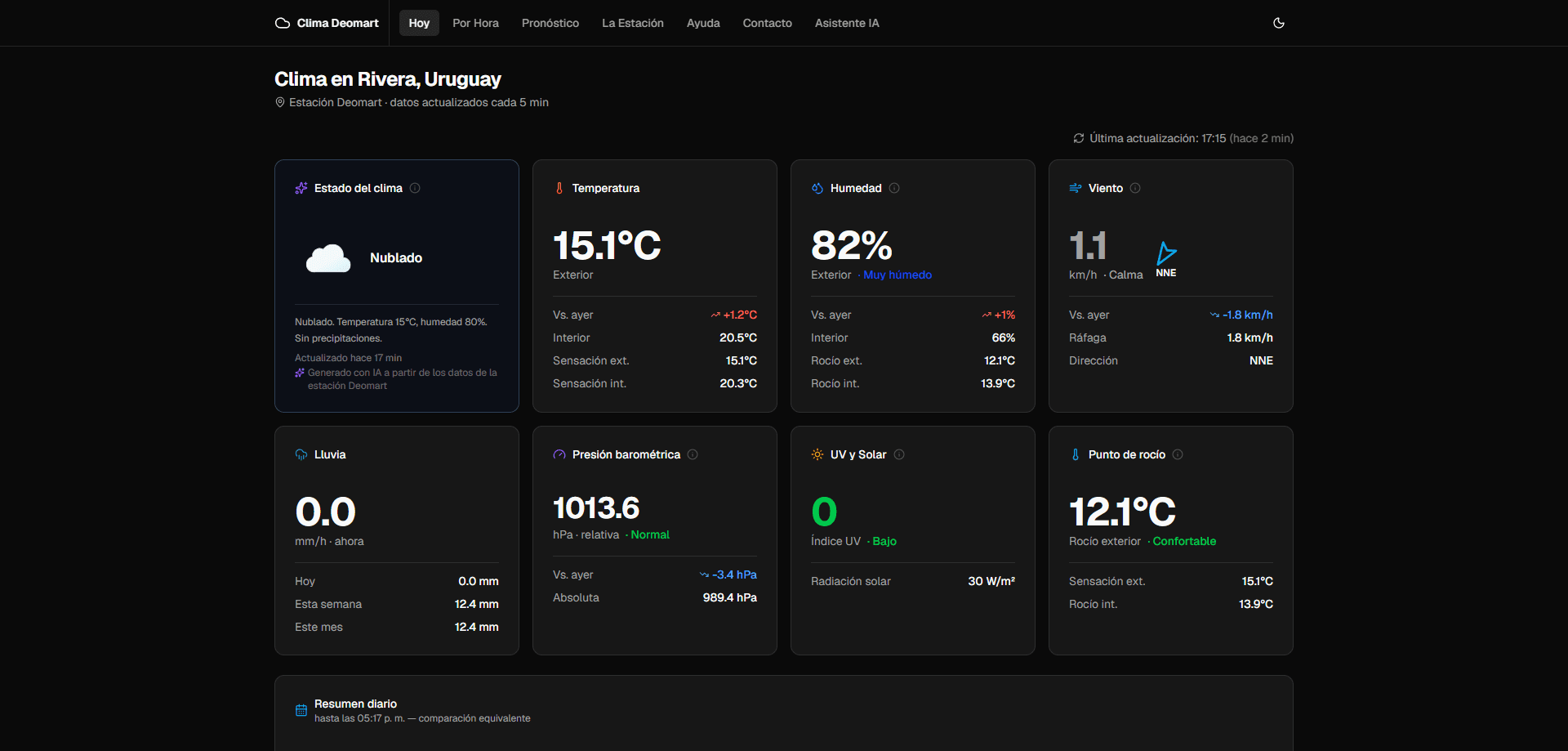Click the Clima Deomart cloud logo
Viewport: 1568px width, 751px height.
click(x=283, y=23)
